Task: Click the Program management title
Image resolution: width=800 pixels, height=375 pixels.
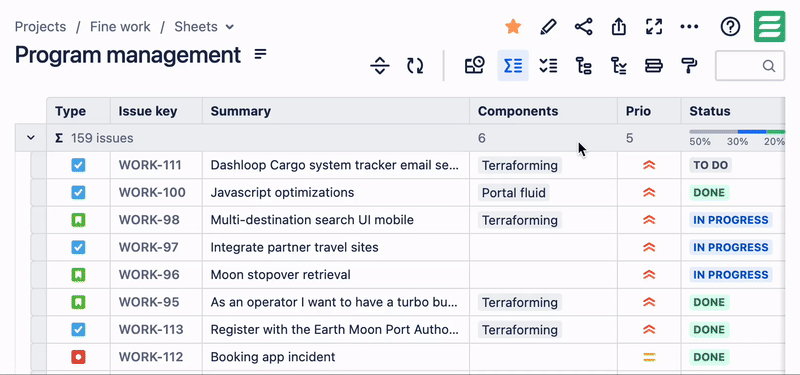Action: coord(128,55)
